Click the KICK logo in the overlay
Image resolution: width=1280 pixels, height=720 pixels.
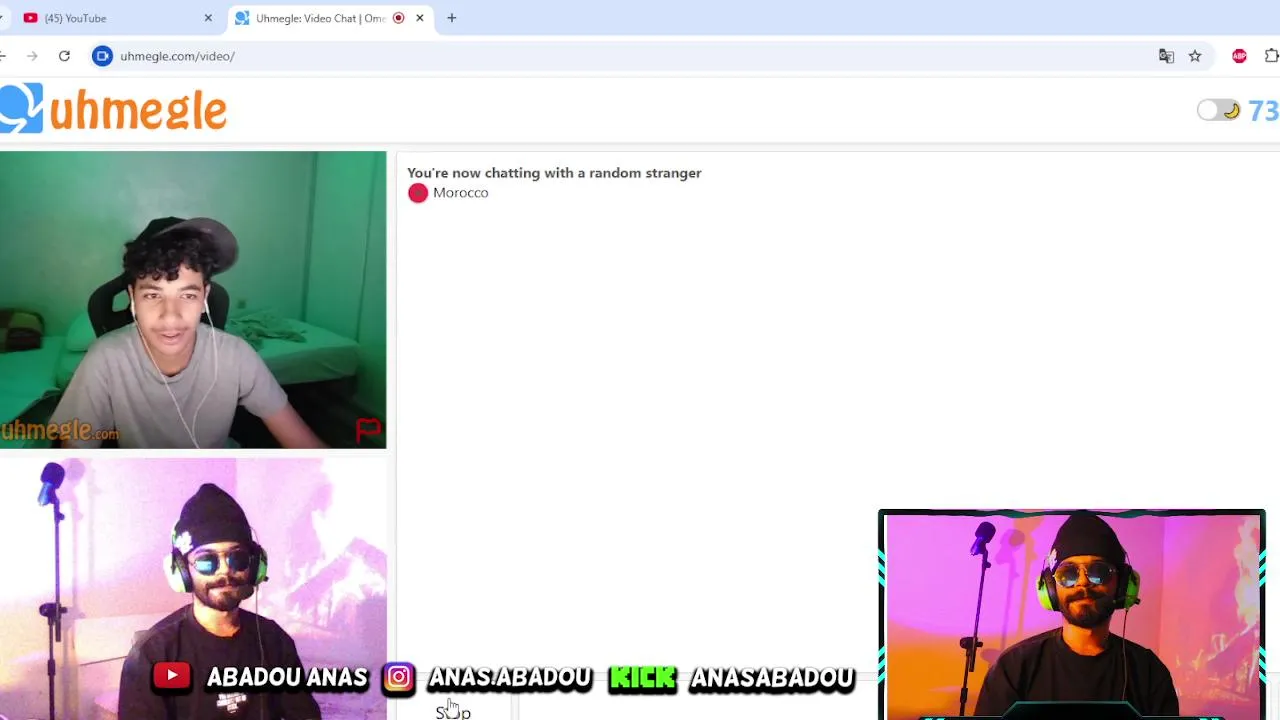(643, 677)
